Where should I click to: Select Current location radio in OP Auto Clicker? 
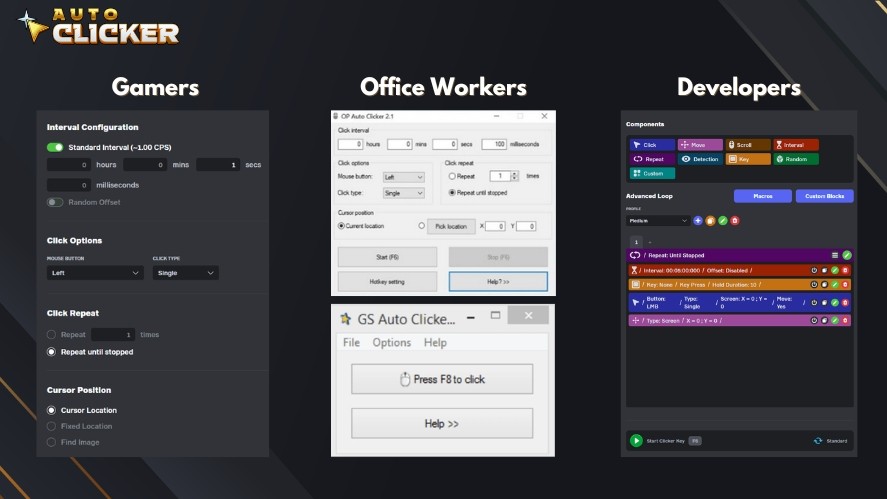(x=341, y=226)
